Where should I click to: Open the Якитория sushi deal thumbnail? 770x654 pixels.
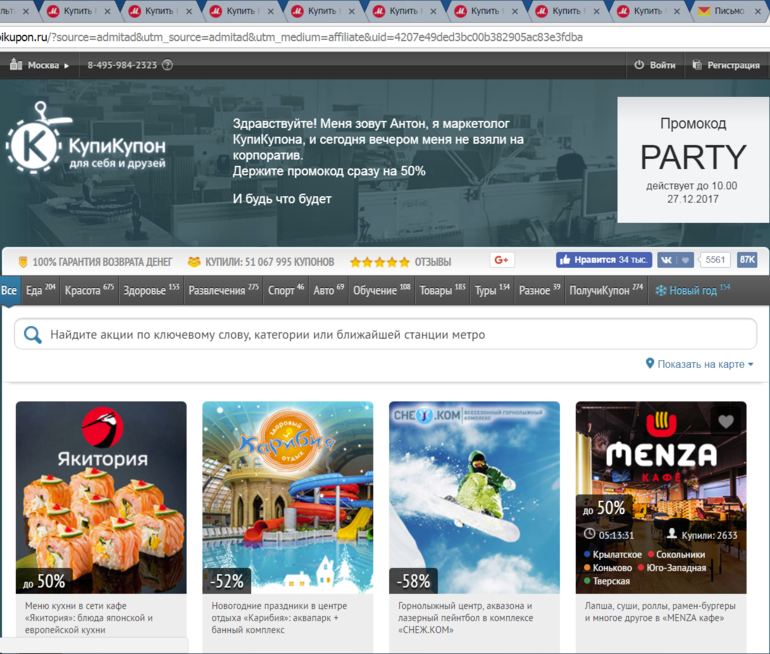click(x=101, y=497)
